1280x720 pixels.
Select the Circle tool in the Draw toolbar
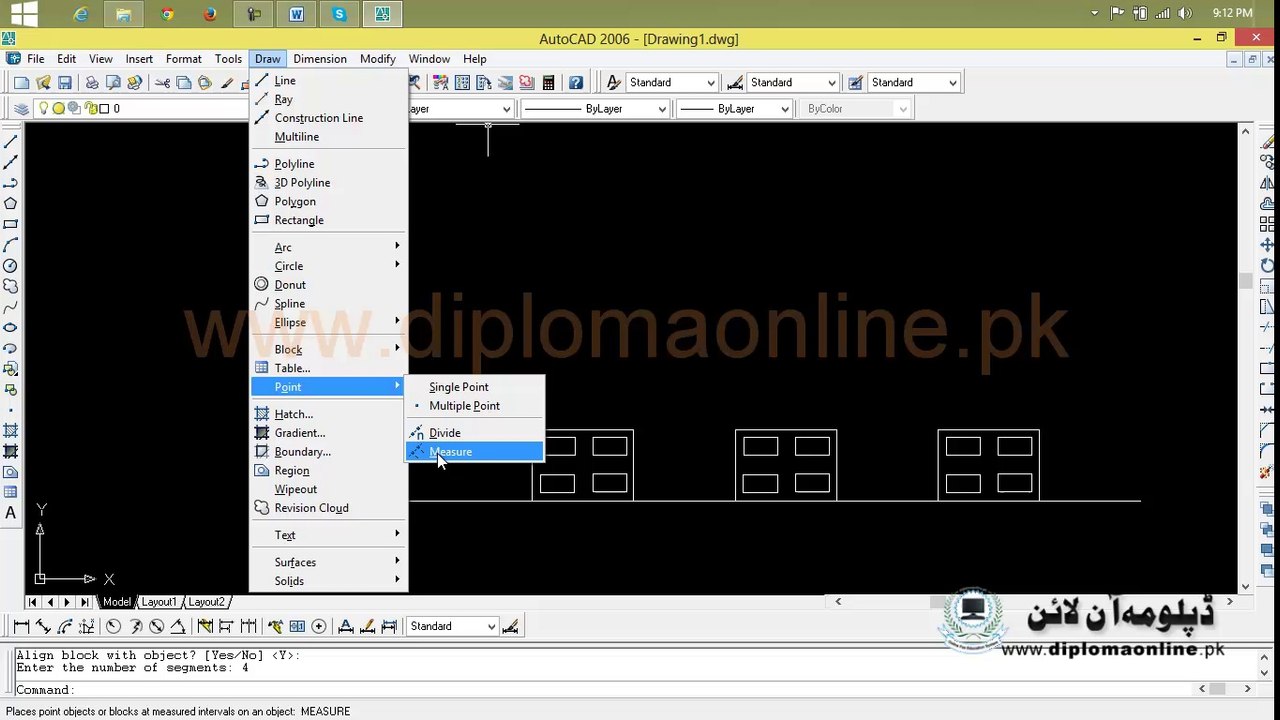tap(11, 266)
